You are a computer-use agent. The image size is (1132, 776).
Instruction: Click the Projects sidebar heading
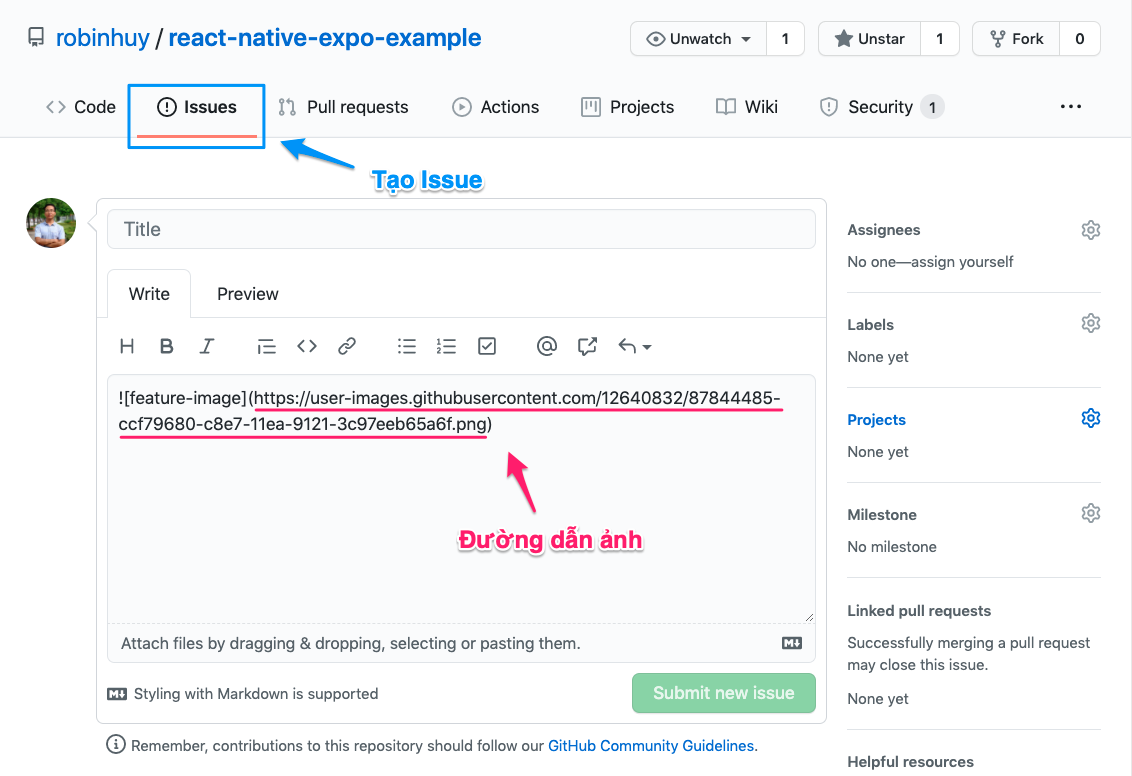[876, 419]
